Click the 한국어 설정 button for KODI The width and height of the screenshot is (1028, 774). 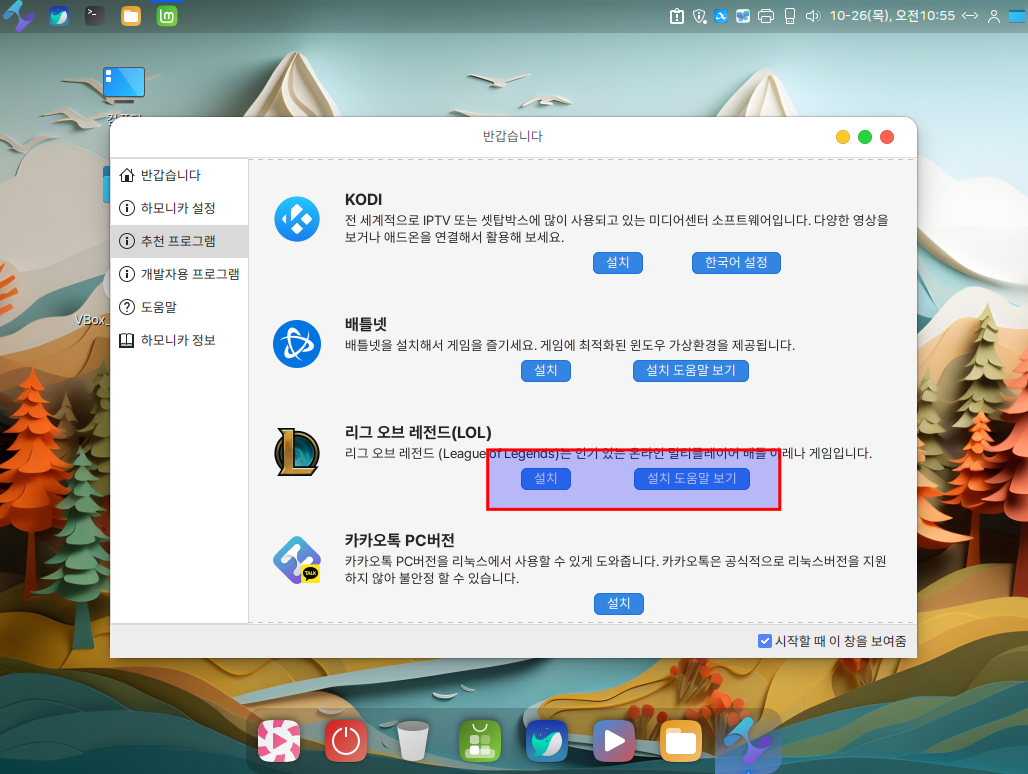pyautogui.click(x=736, y=262)
